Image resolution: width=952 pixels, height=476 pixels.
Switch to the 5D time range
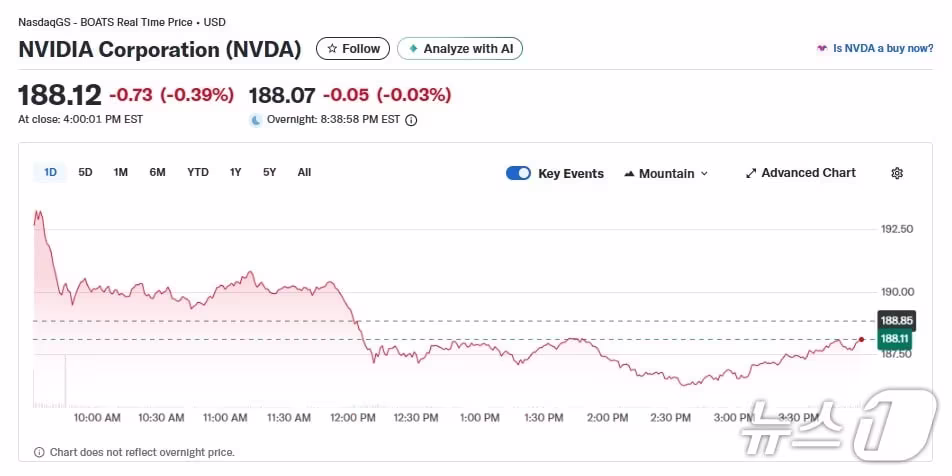coord(86,172)
